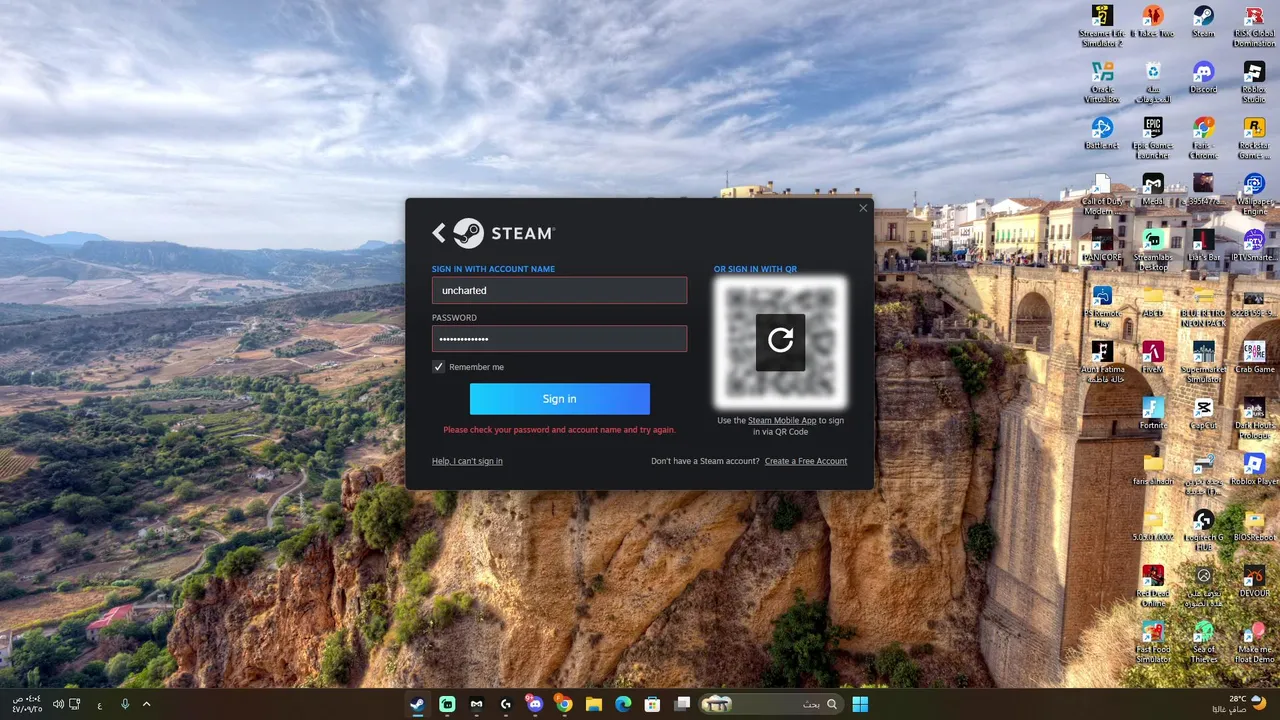Open the Create a Free Account link
The image size is (1280, 720).
click(806, 461)
